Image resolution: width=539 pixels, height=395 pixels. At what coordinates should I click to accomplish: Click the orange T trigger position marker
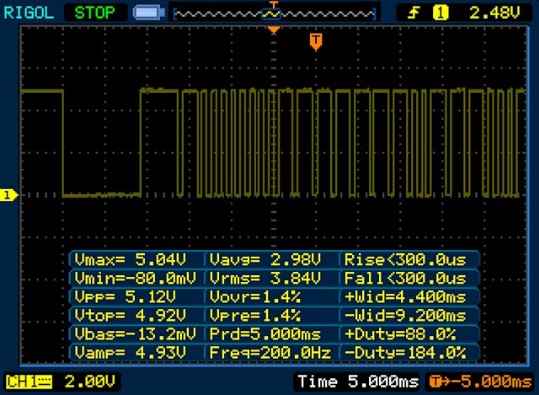(x=316, y=42)
